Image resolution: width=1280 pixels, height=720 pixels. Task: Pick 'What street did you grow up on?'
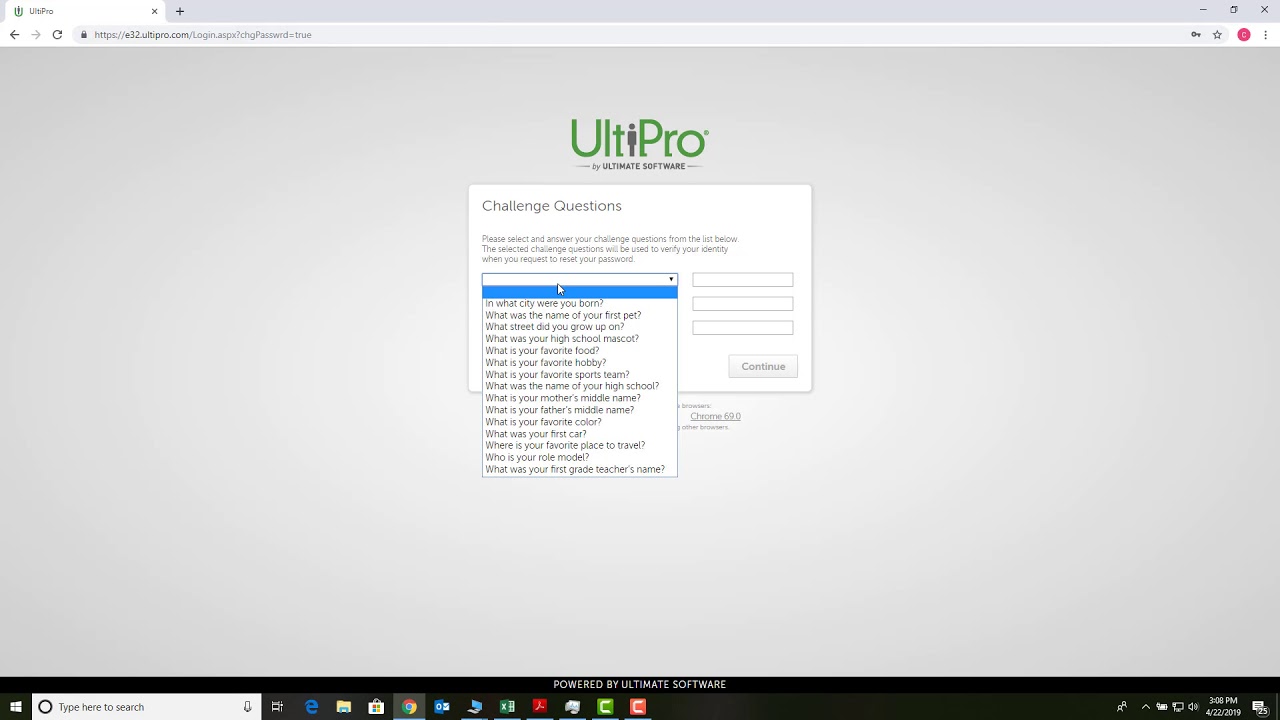tap(579, 327)
